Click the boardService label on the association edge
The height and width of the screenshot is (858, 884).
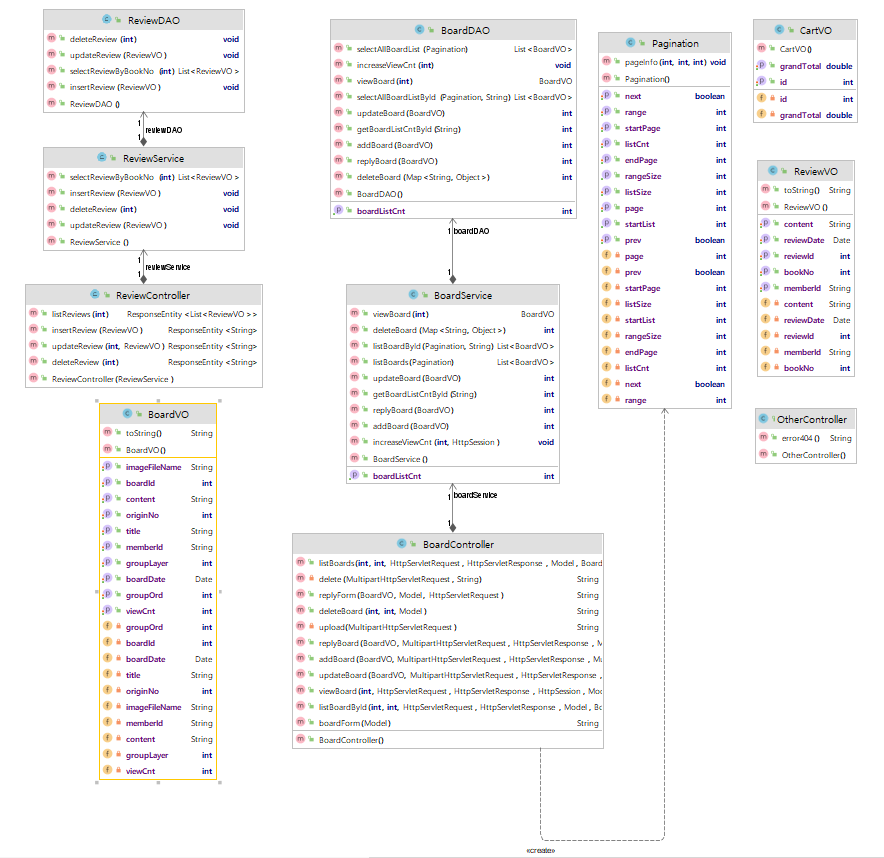point(475,494)
